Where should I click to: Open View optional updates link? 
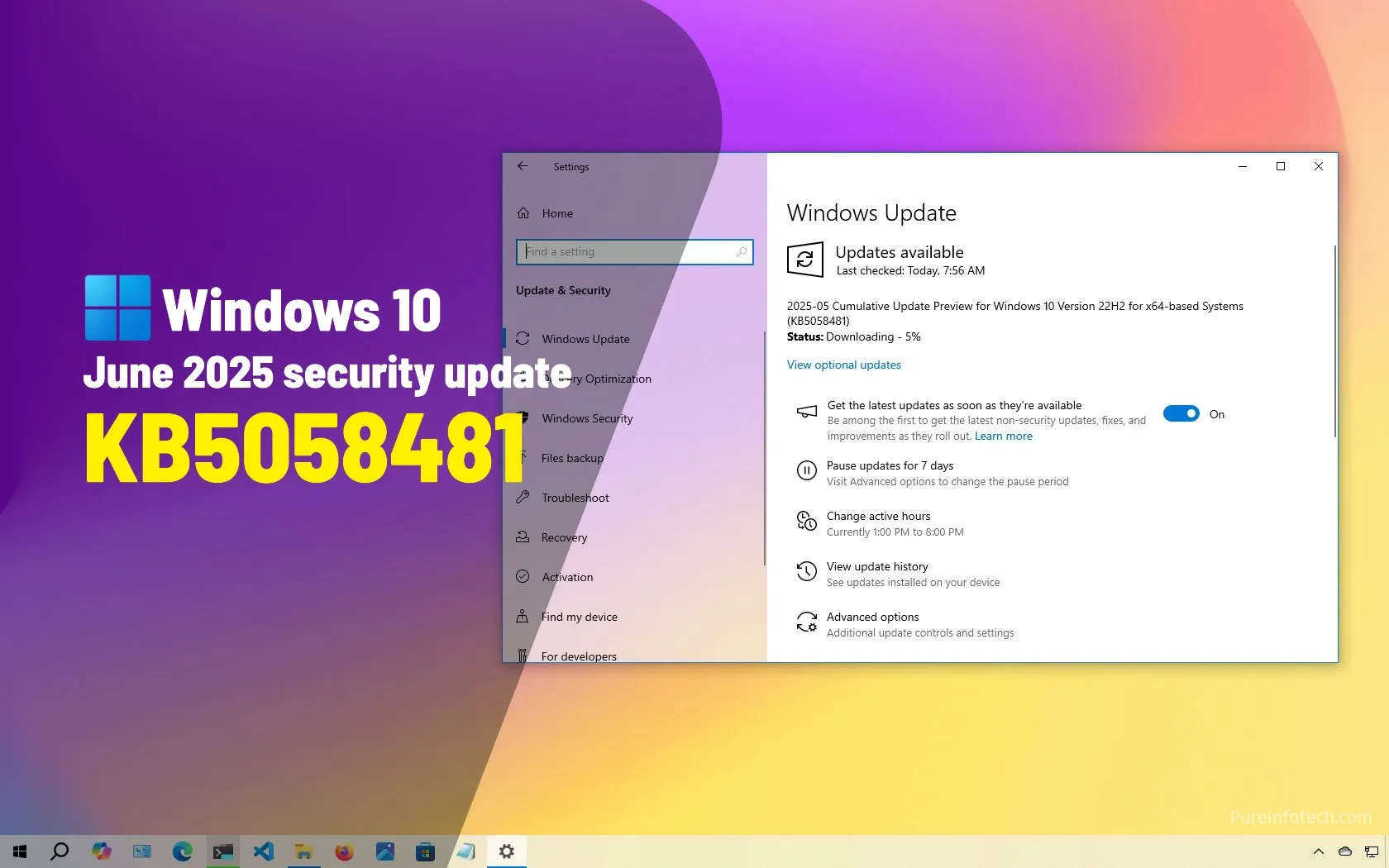(x=843, y=365)
